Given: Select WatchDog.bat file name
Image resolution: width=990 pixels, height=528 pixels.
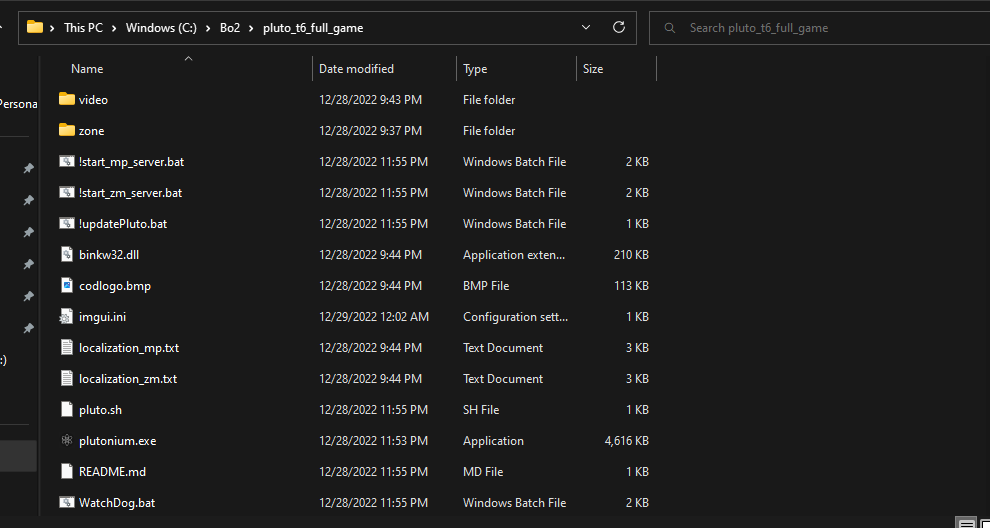Looking at the screenshot, I should pos(117,502).
